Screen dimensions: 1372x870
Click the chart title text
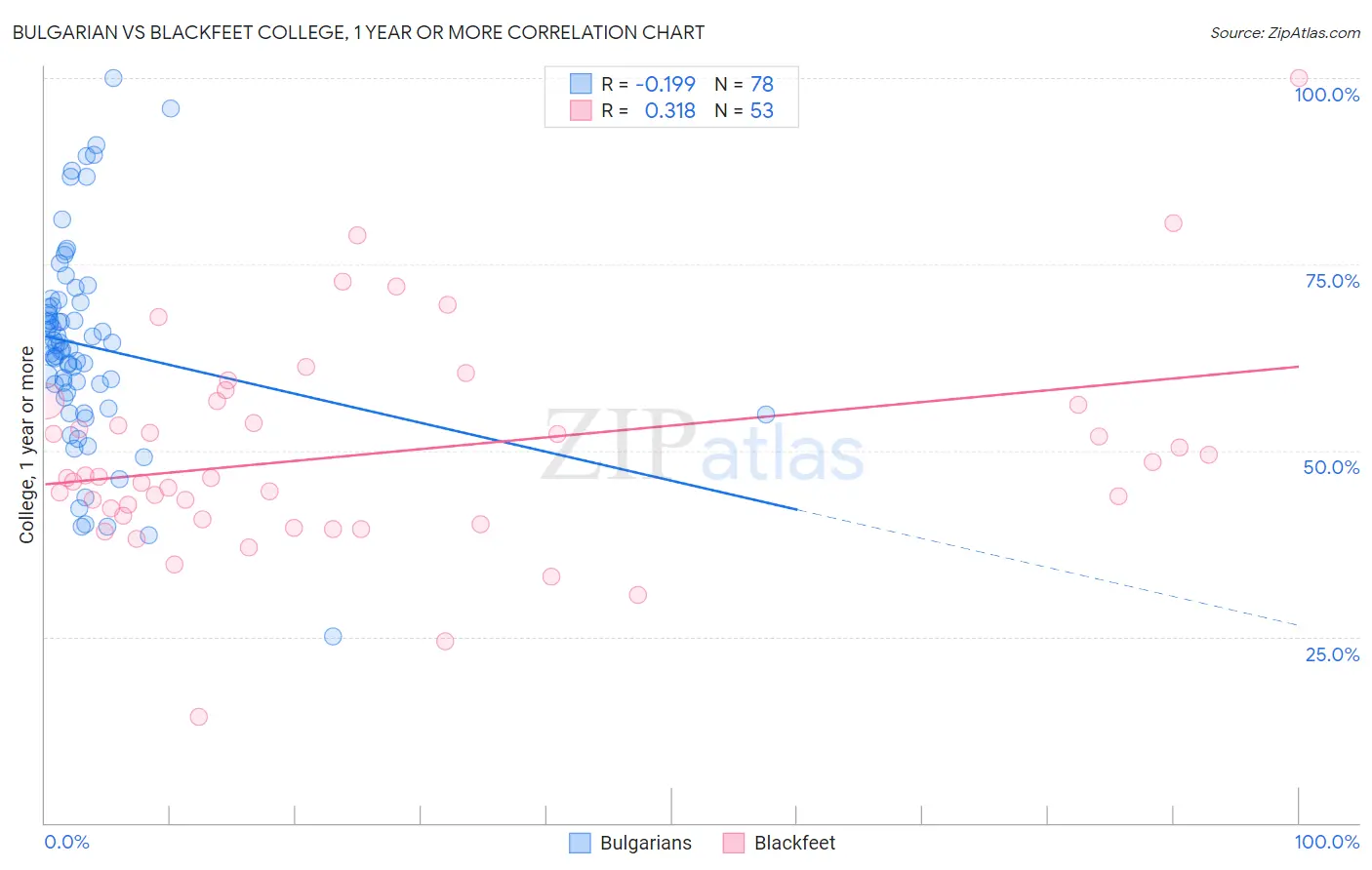click(x=358, y=32)
